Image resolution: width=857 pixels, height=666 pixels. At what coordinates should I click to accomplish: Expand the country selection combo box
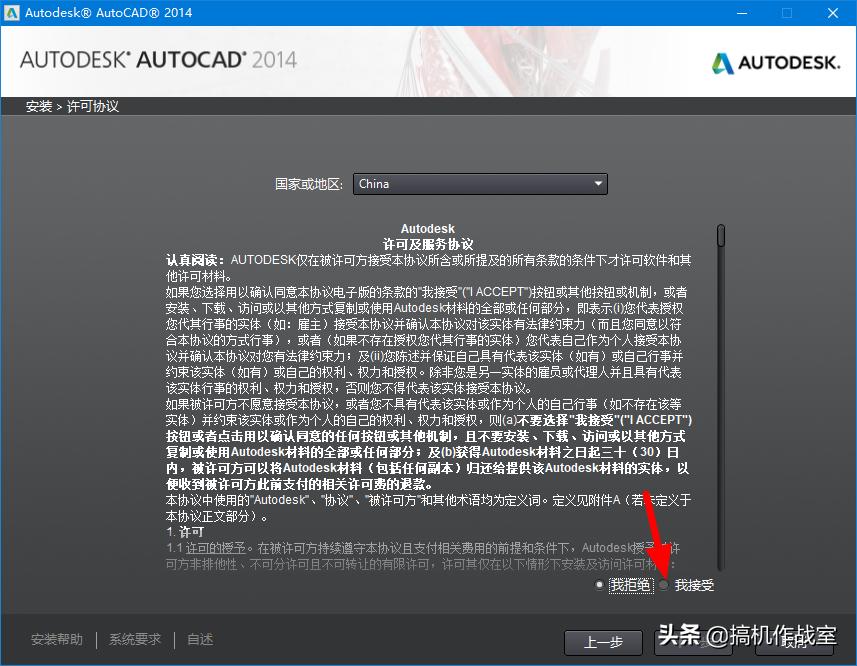tap(480, 184)
